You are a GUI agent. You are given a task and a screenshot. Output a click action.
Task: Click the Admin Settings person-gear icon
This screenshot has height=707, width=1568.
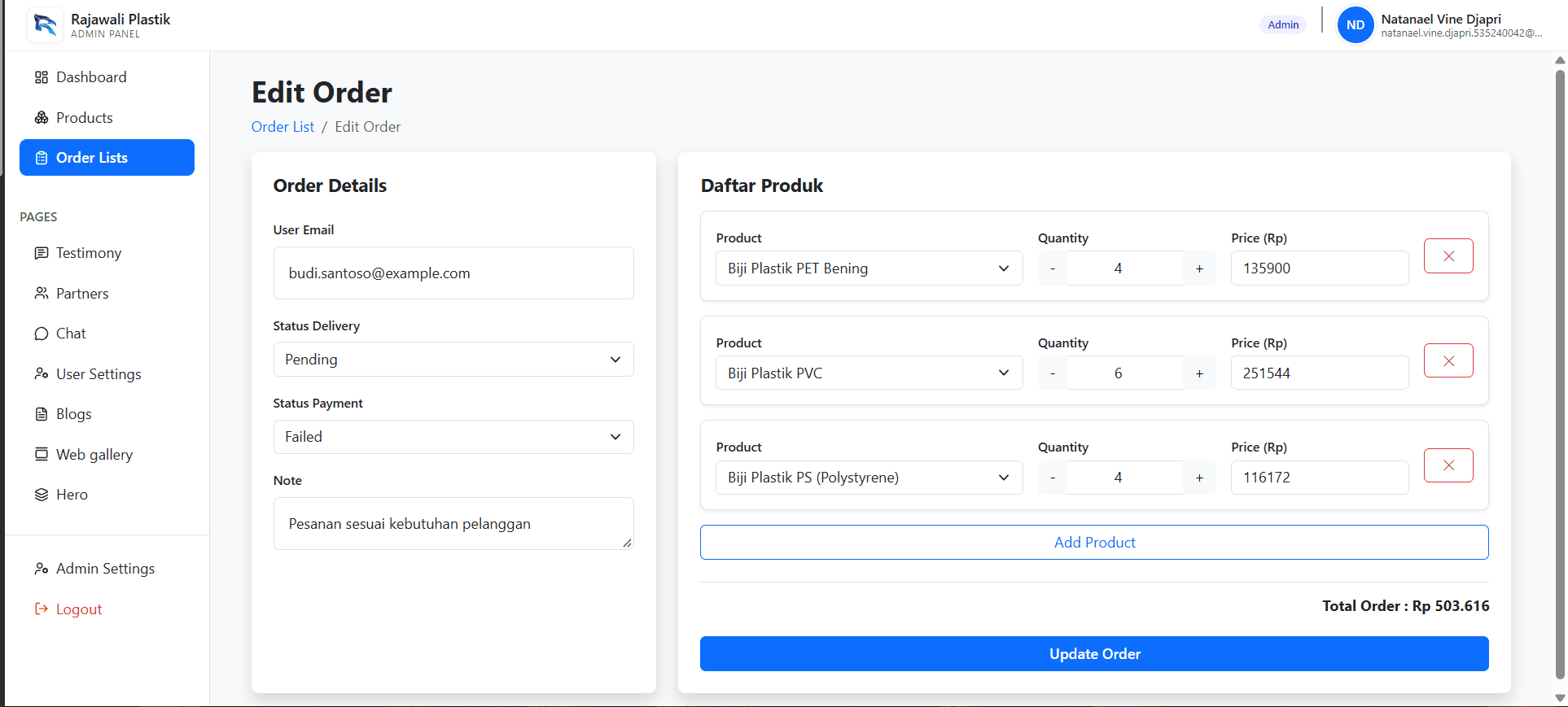pyautogui.click(x=42, y=569)
